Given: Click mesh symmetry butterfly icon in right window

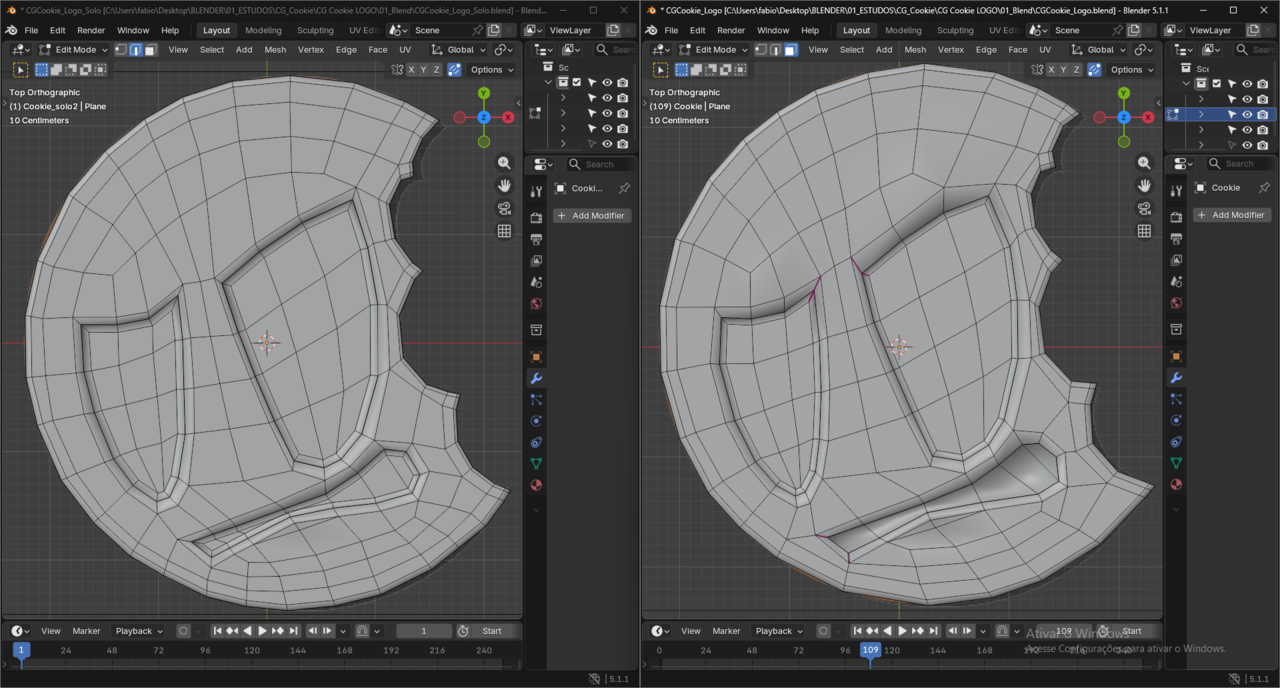Looking at the screenshot, I should [x=1037, y=69].
